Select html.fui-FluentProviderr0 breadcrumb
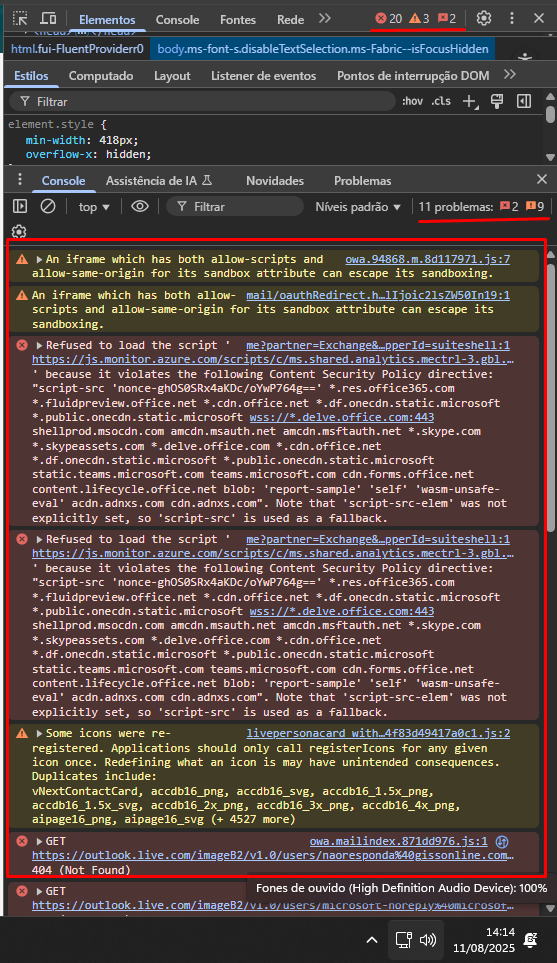This screenshot has height=963, width=557. tap(77, 49)
